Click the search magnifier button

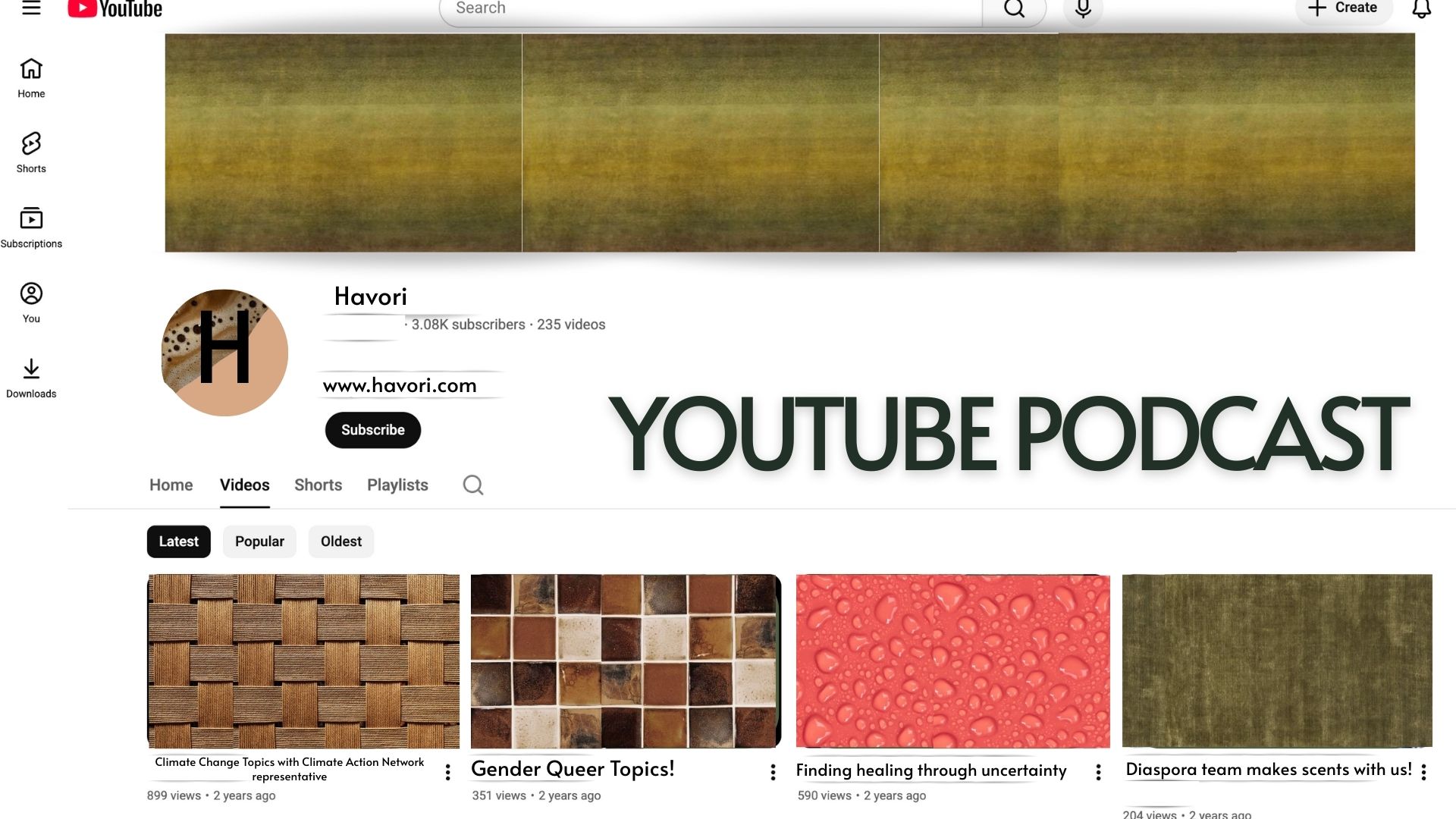point(1014,9)
